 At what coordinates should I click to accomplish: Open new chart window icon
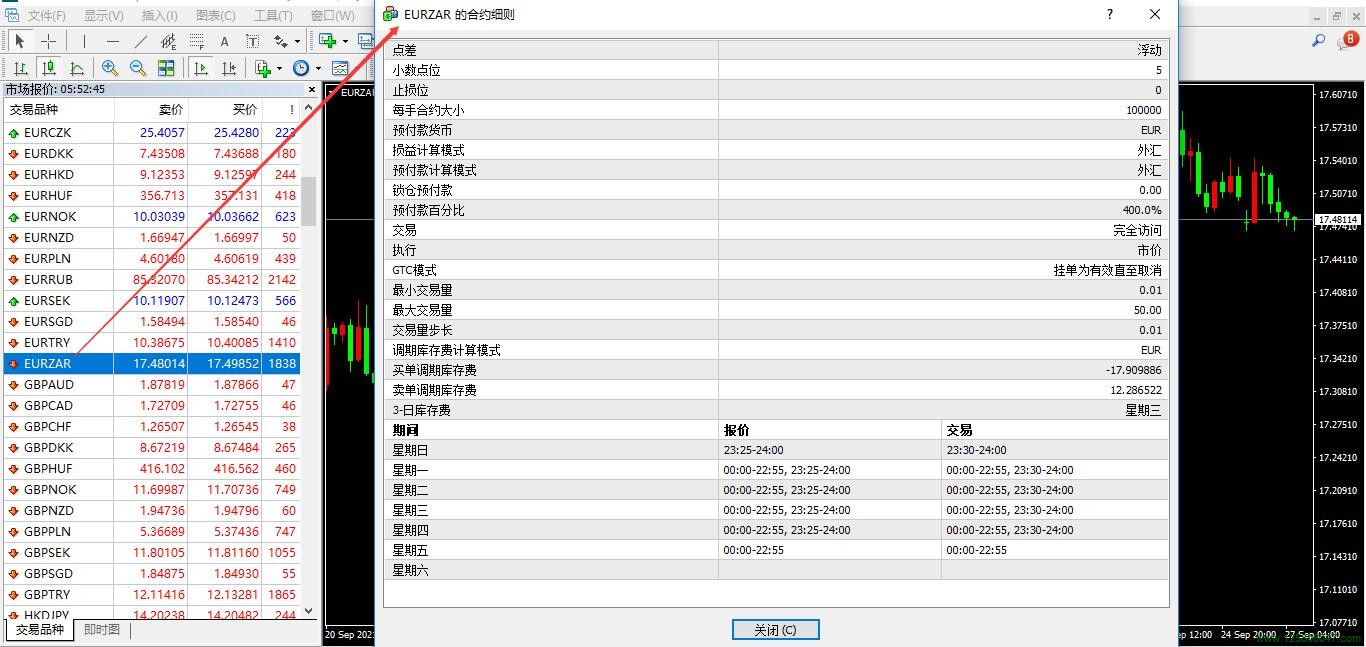tap(327, 41)
